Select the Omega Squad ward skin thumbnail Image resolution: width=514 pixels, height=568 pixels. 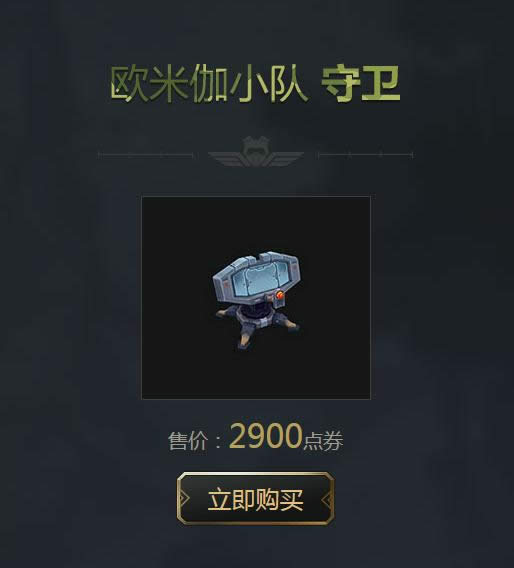[x=256, y=298]
